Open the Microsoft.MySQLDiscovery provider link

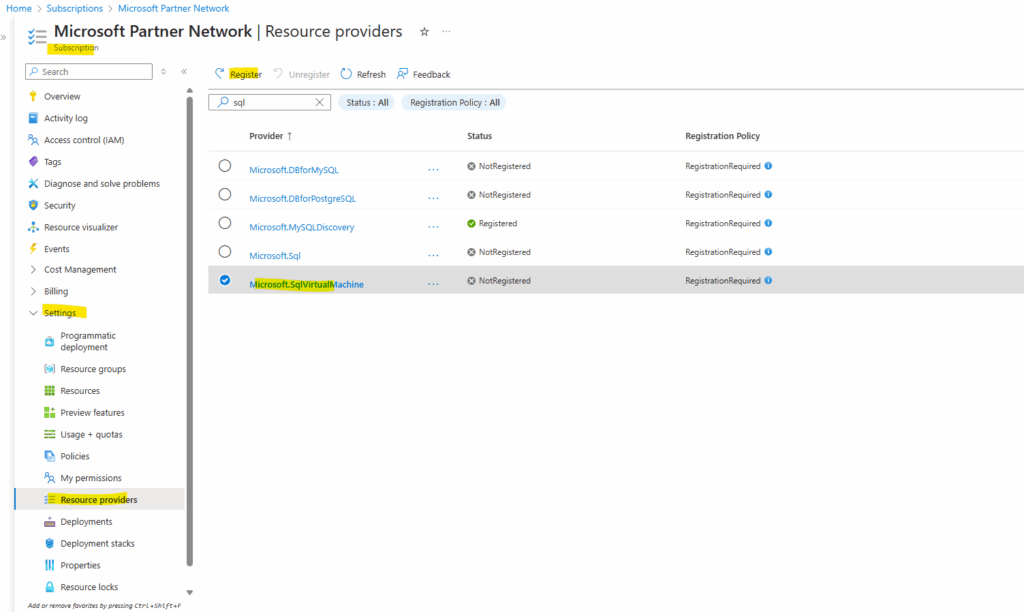pos(302,227)
